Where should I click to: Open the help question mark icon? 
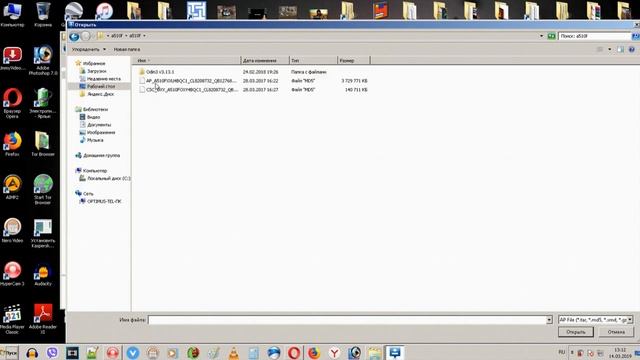click(x=631, y=49)
